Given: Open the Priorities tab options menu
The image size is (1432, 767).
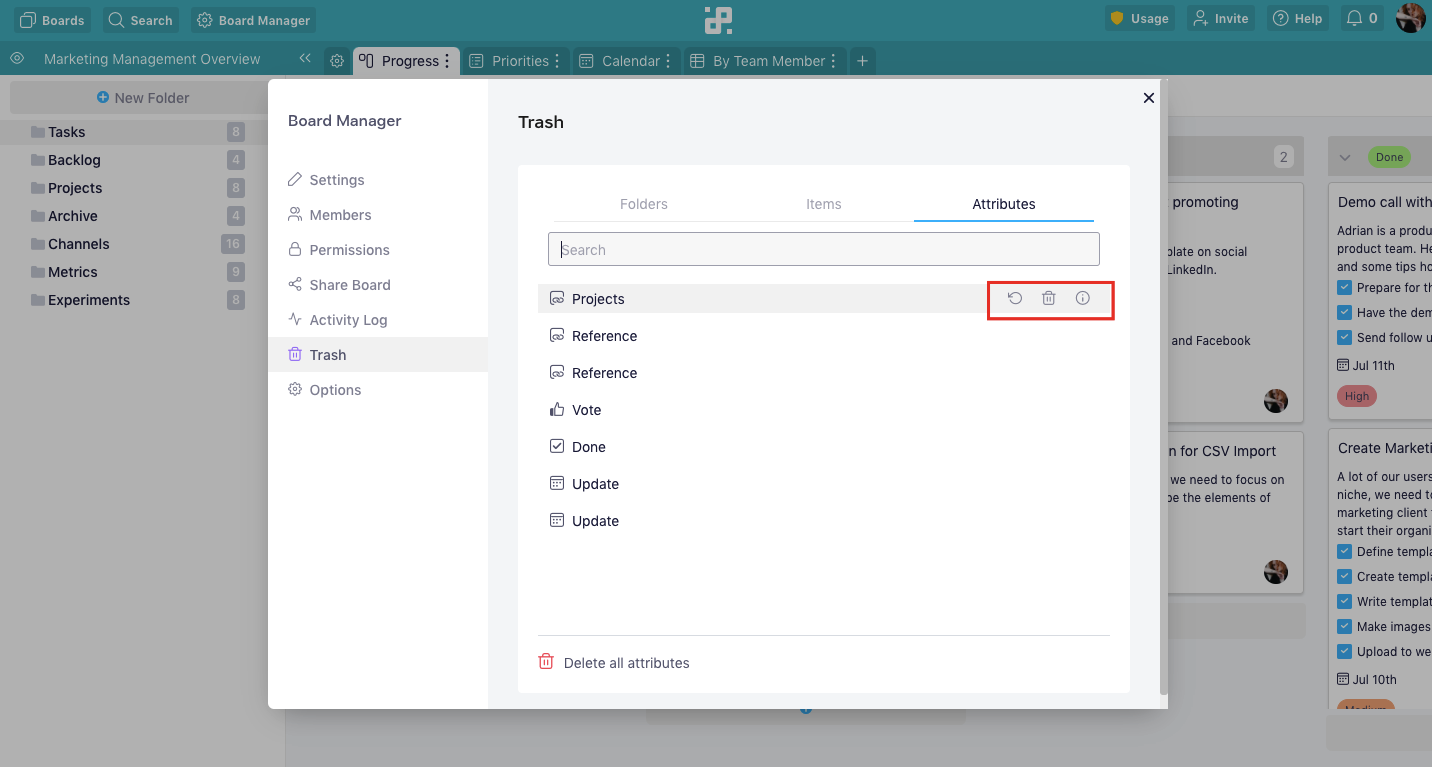Looking at the screenshot, I should pyautogui.click(x=558, y=61).
